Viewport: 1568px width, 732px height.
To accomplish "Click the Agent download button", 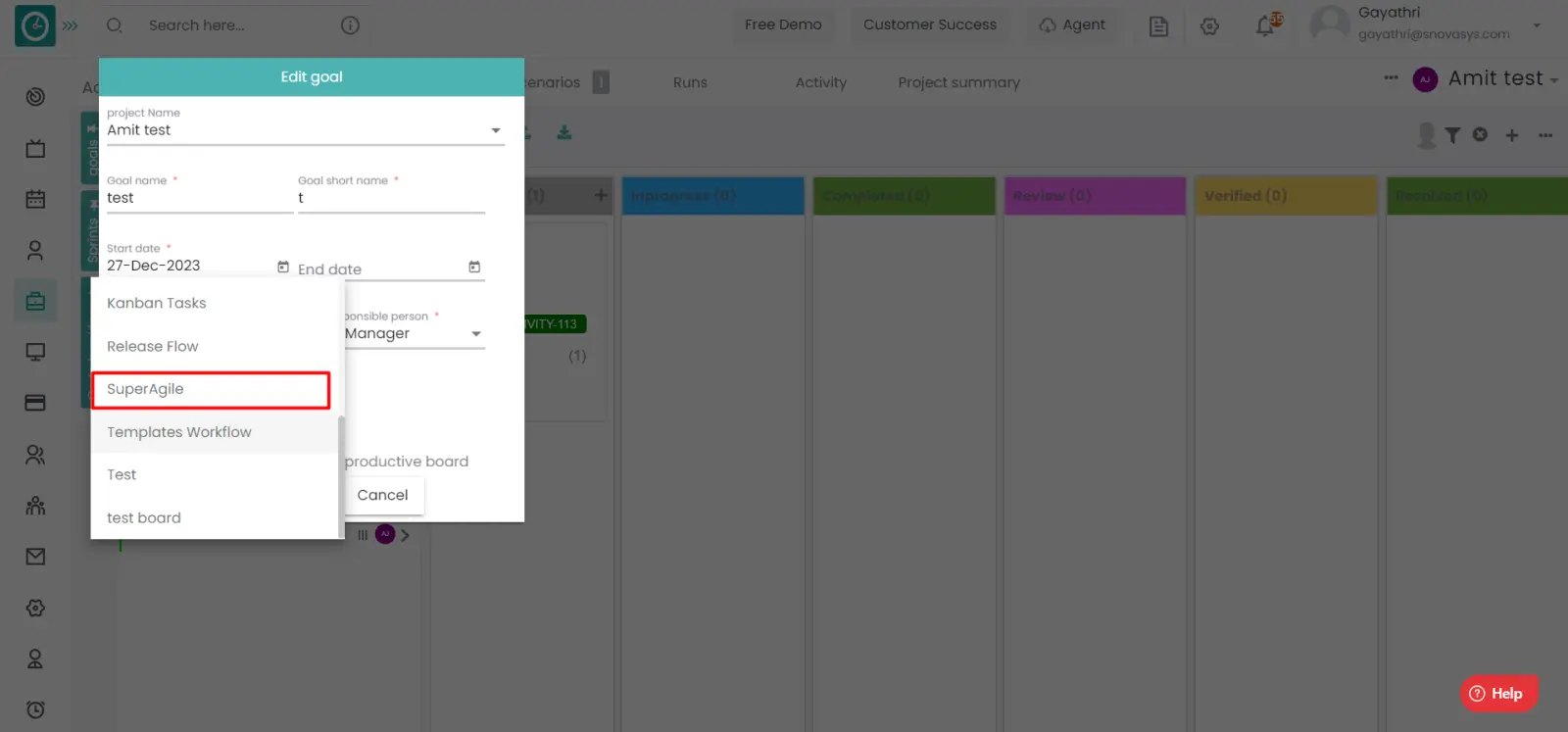I will (x=1072, y=24).
